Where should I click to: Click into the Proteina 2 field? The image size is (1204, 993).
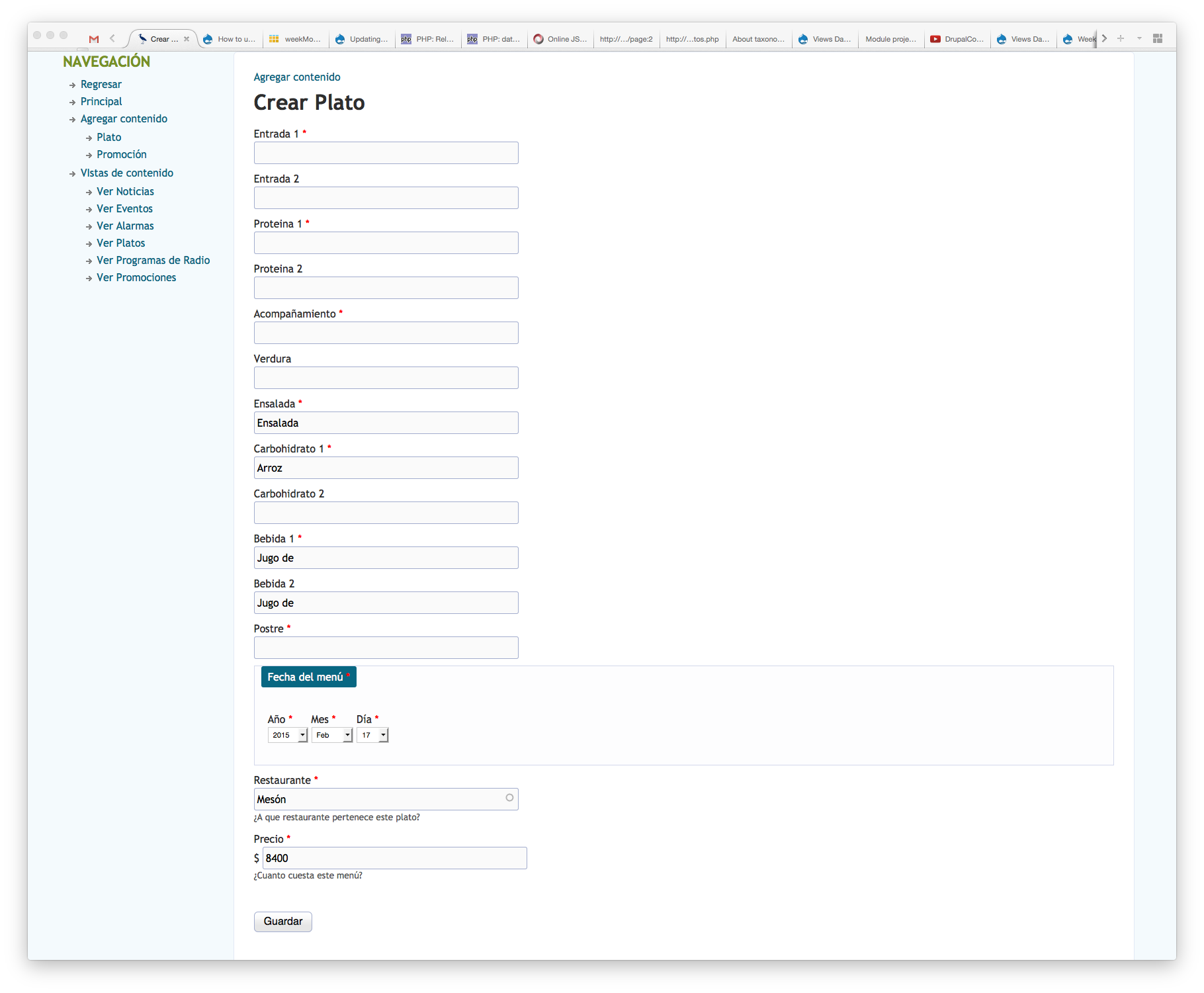(x=386, y=288)
